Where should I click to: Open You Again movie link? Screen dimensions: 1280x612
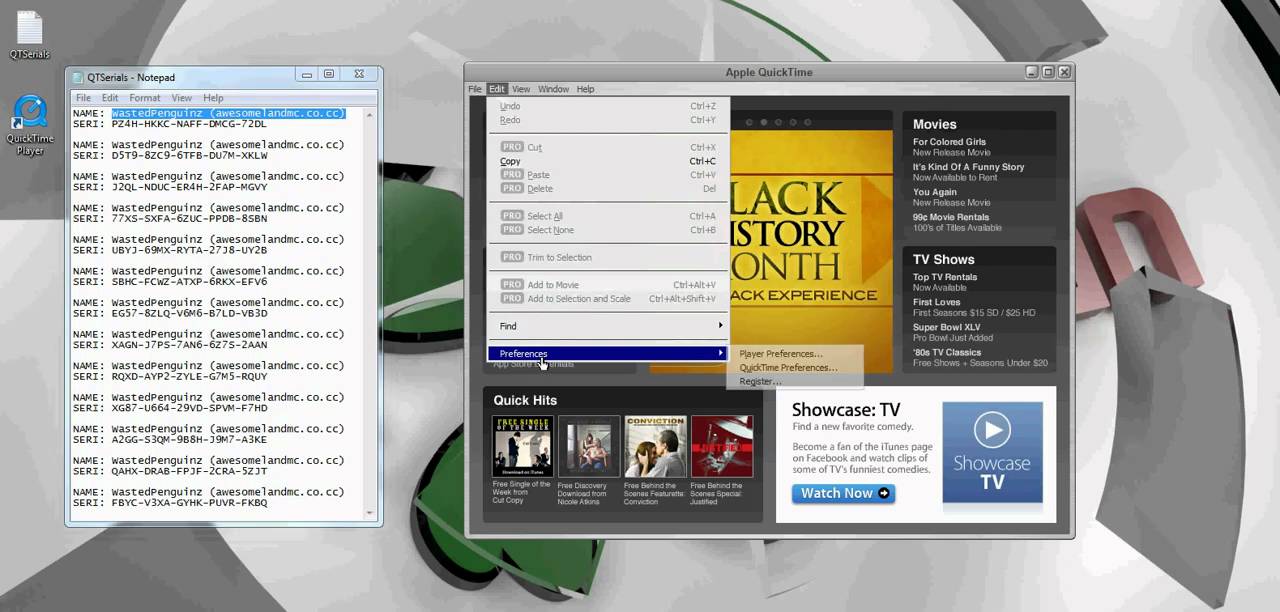tap(934, 192)
